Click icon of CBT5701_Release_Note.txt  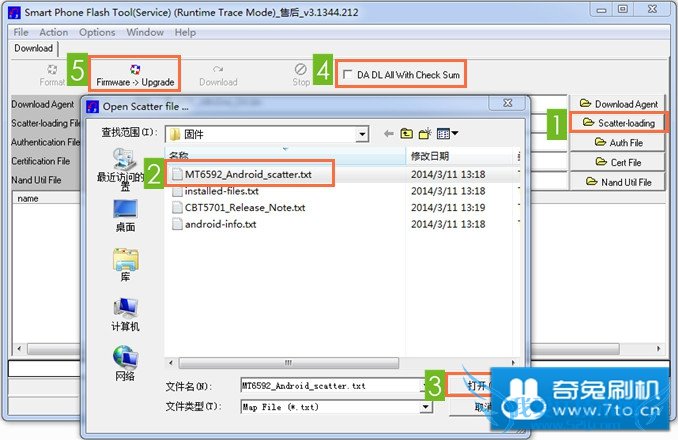click(x=177, y=207)
